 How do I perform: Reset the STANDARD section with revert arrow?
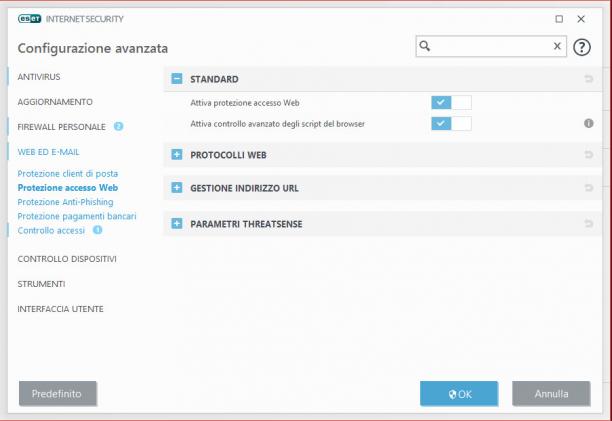click(589, 79)
